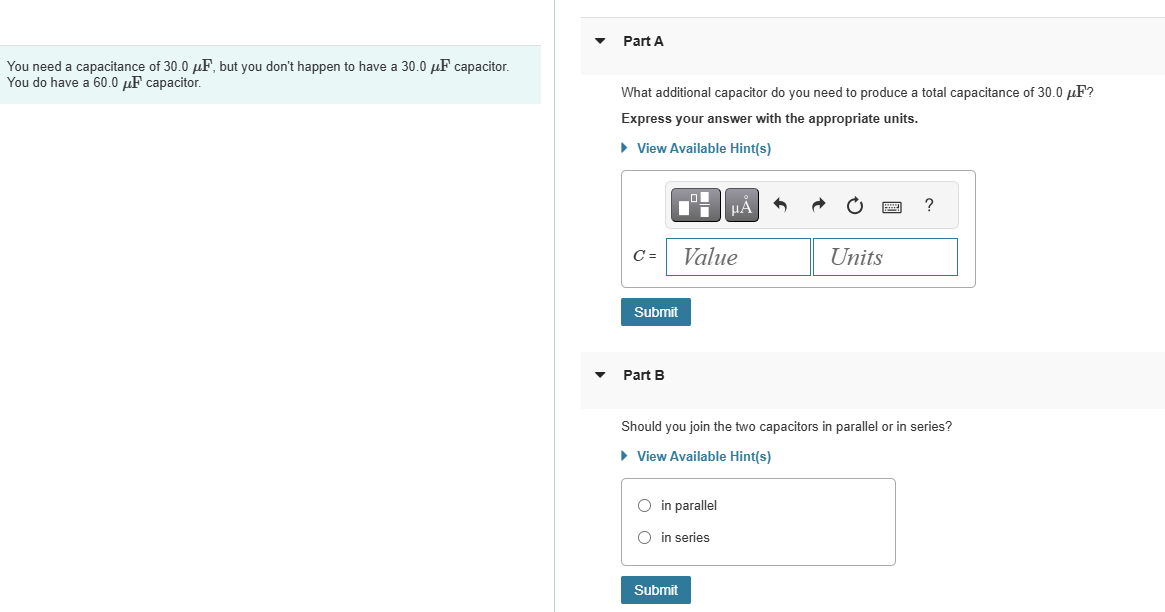Screen dimensions: 1165x612
Task: Open keyboard shortcuts icon
Action: [x=892, y=206]
